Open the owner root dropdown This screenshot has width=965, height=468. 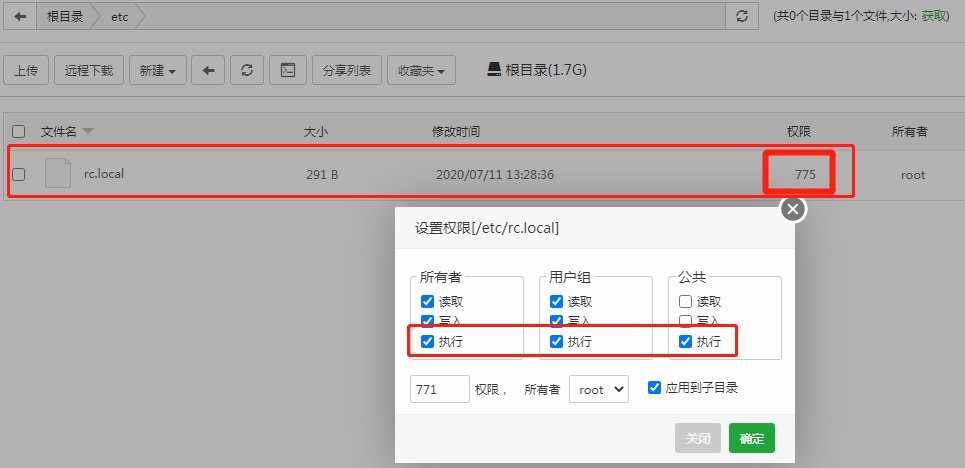tap(598, 389)
